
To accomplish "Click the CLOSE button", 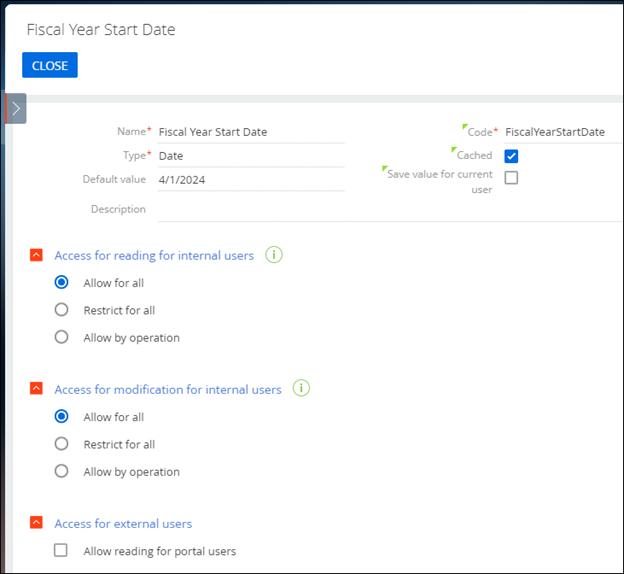I will point(49,65).
